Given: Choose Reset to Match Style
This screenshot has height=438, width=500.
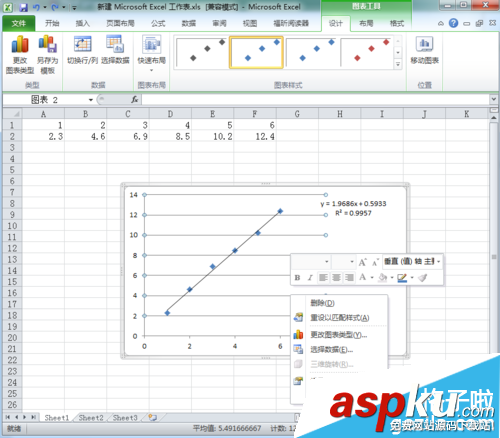Looking at the screenshot, I should pos(340,318).
